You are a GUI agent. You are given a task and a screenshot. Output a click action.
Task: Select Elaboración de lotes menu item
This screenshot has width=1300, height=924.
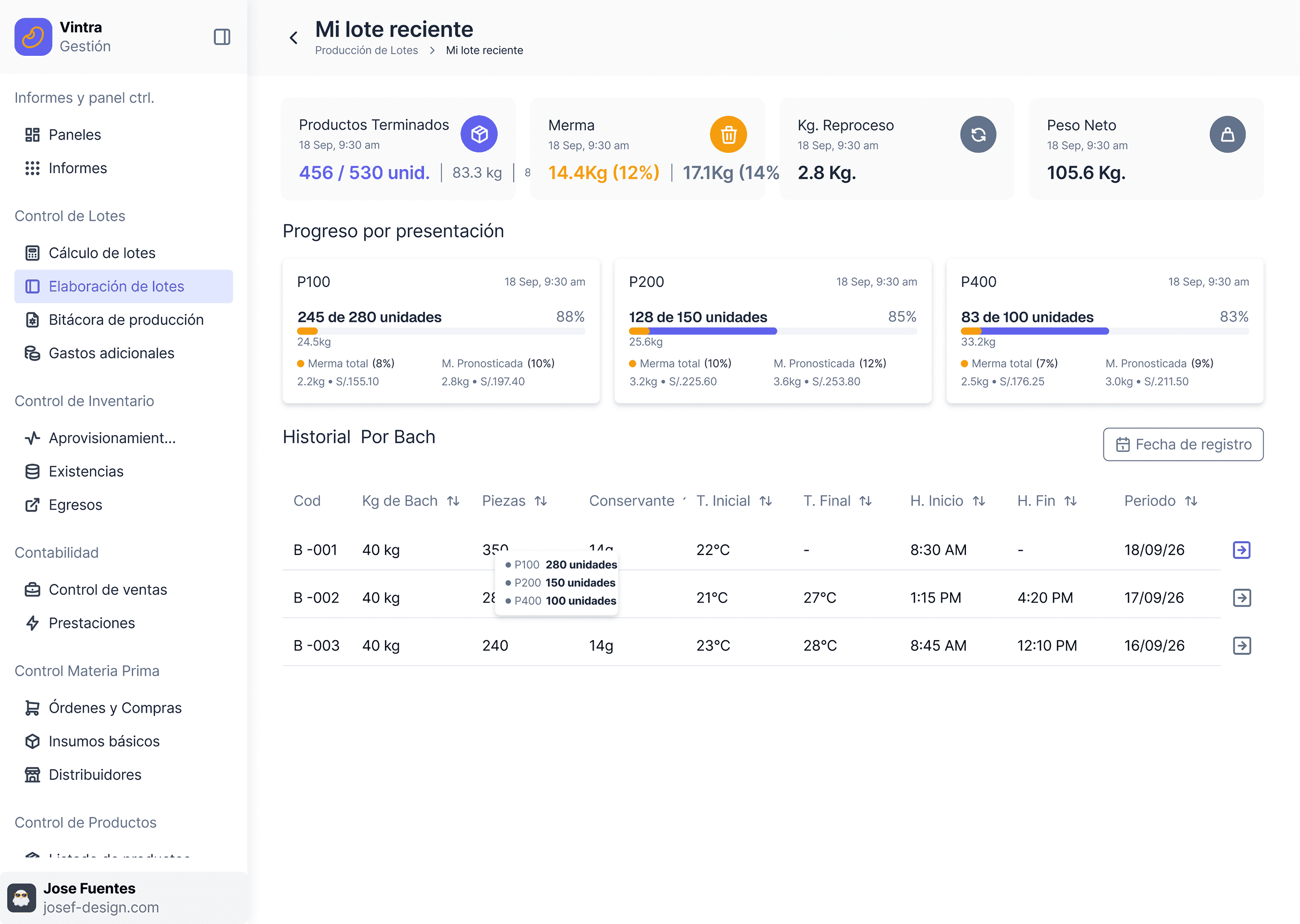click(x=123, y=286)
